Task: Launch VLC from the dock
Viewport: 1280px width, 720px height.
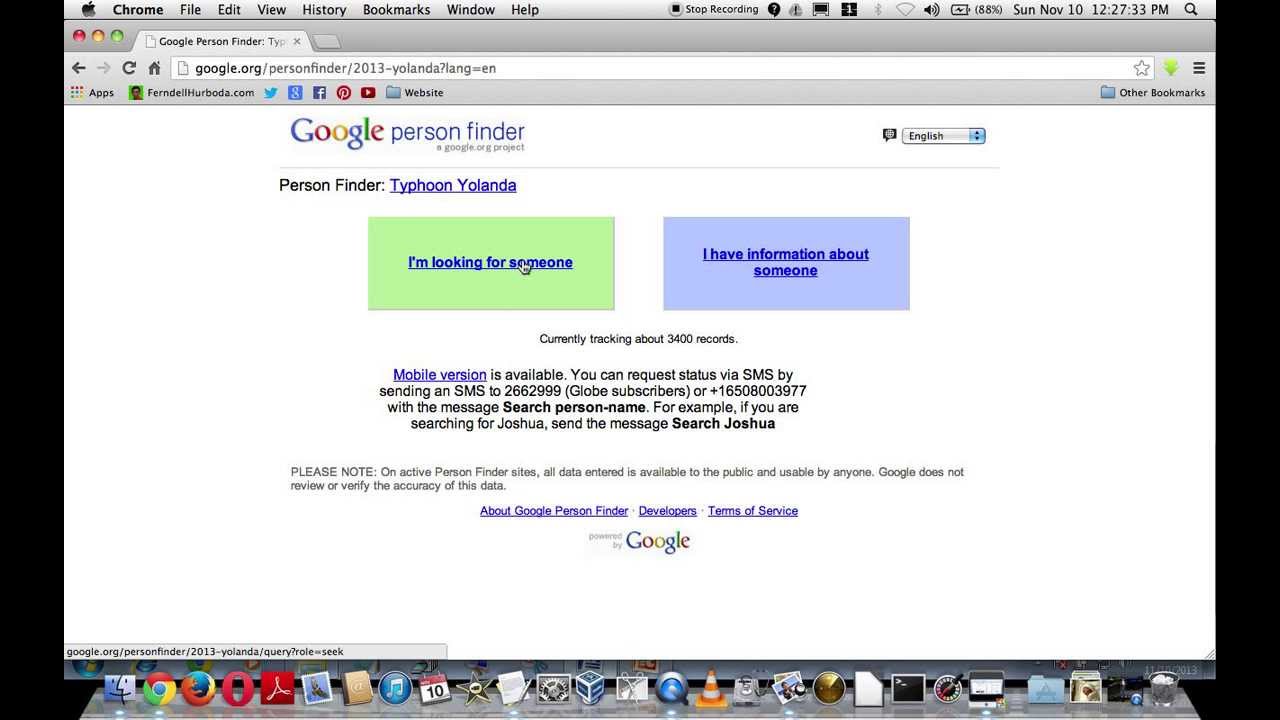Action: [711, 688]
